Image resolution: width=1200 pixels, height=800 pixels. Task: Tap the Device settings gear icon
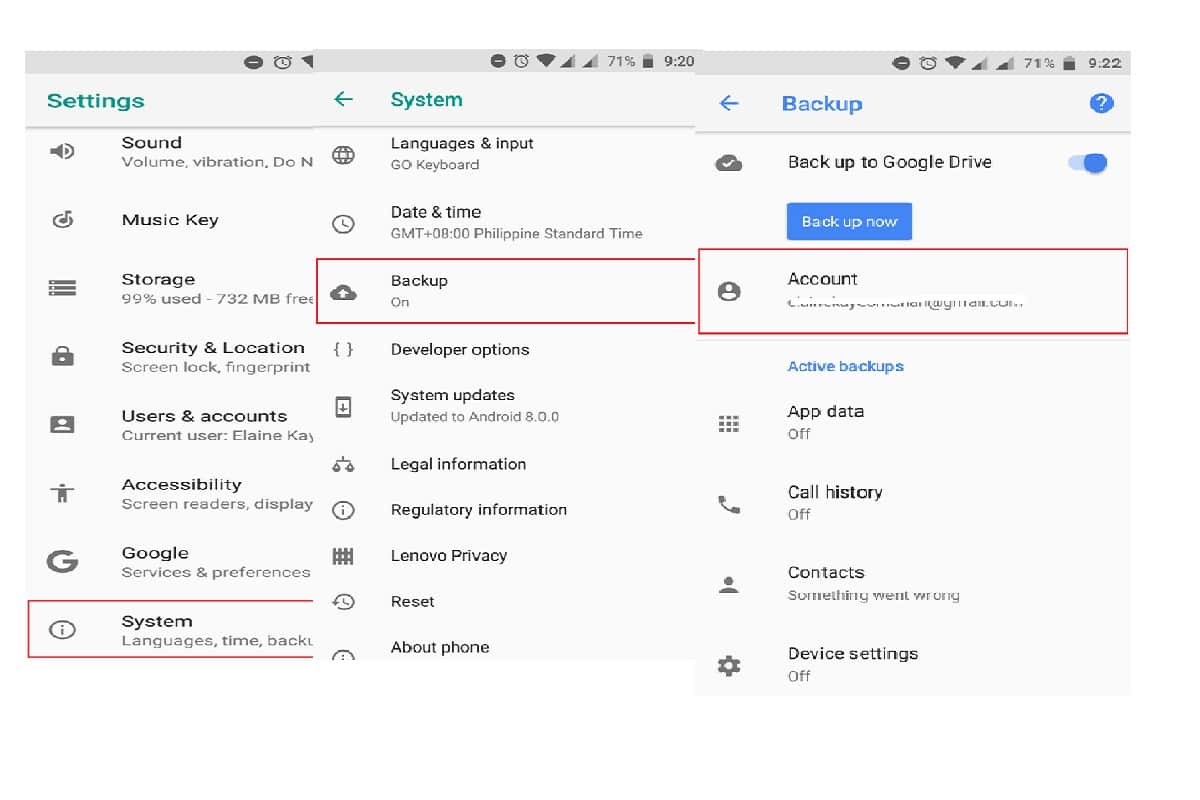tap(729, 666)
